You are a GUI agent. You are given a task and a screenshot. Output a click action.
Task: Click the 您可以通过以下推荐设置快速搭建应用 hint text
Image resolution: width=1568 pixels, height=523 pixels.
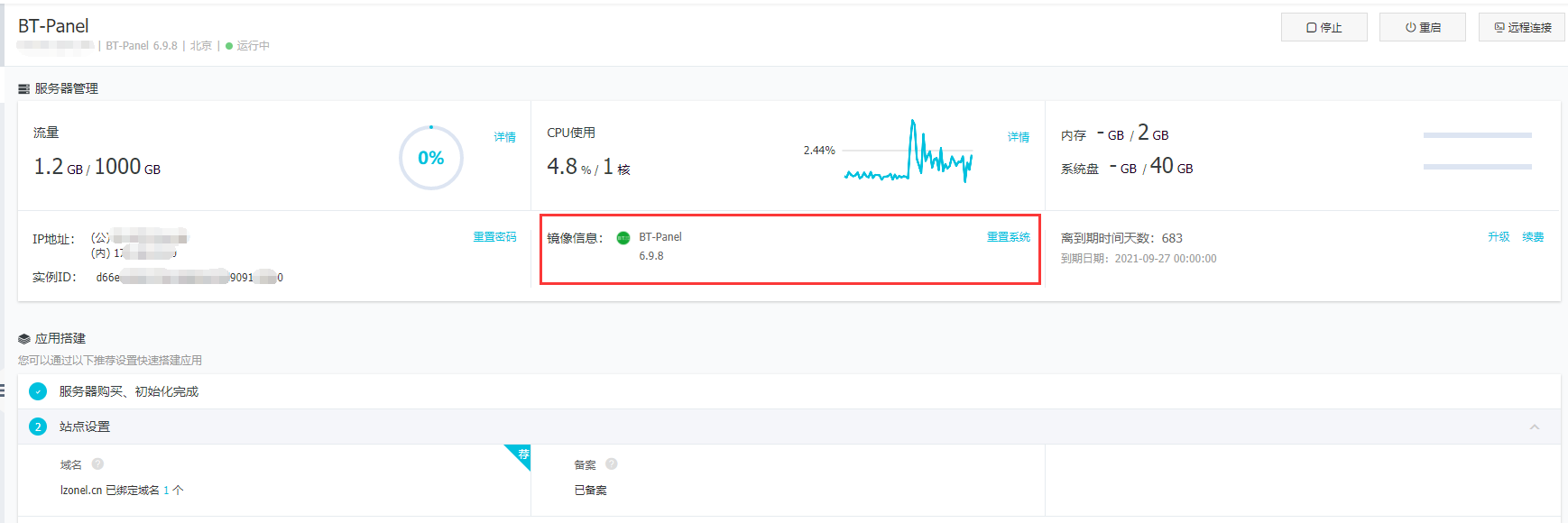(x=110, y=361)
